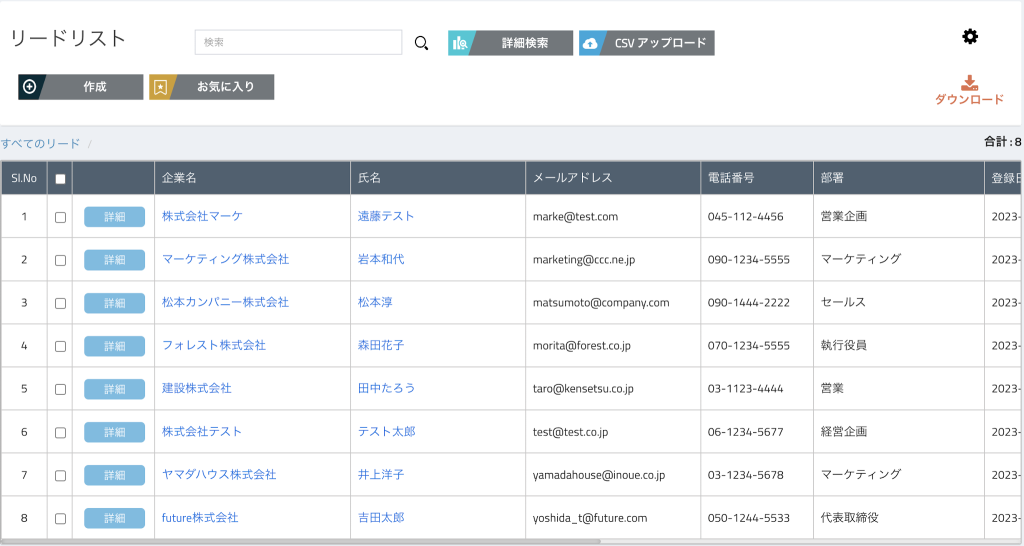Toggle the select-all checkbox in table header
The image size is (1024, 546).
[60, 179]
